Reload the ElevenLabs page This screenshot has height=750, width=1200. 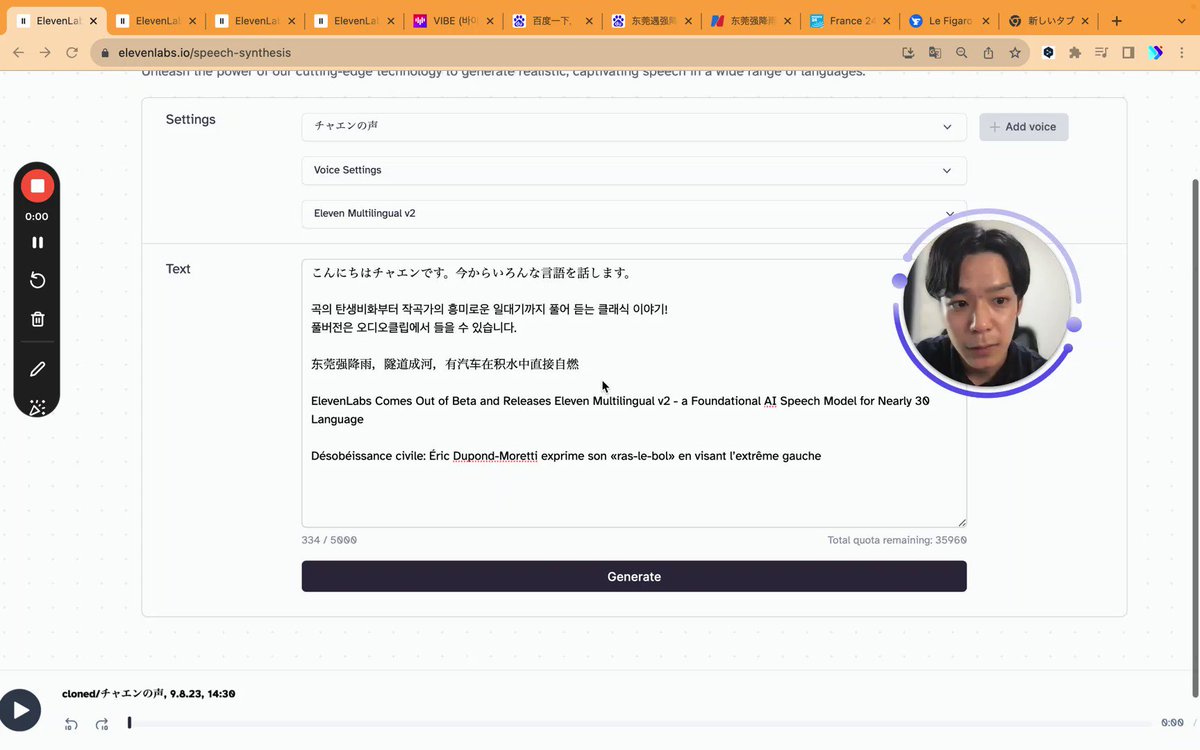pos(72,52)
